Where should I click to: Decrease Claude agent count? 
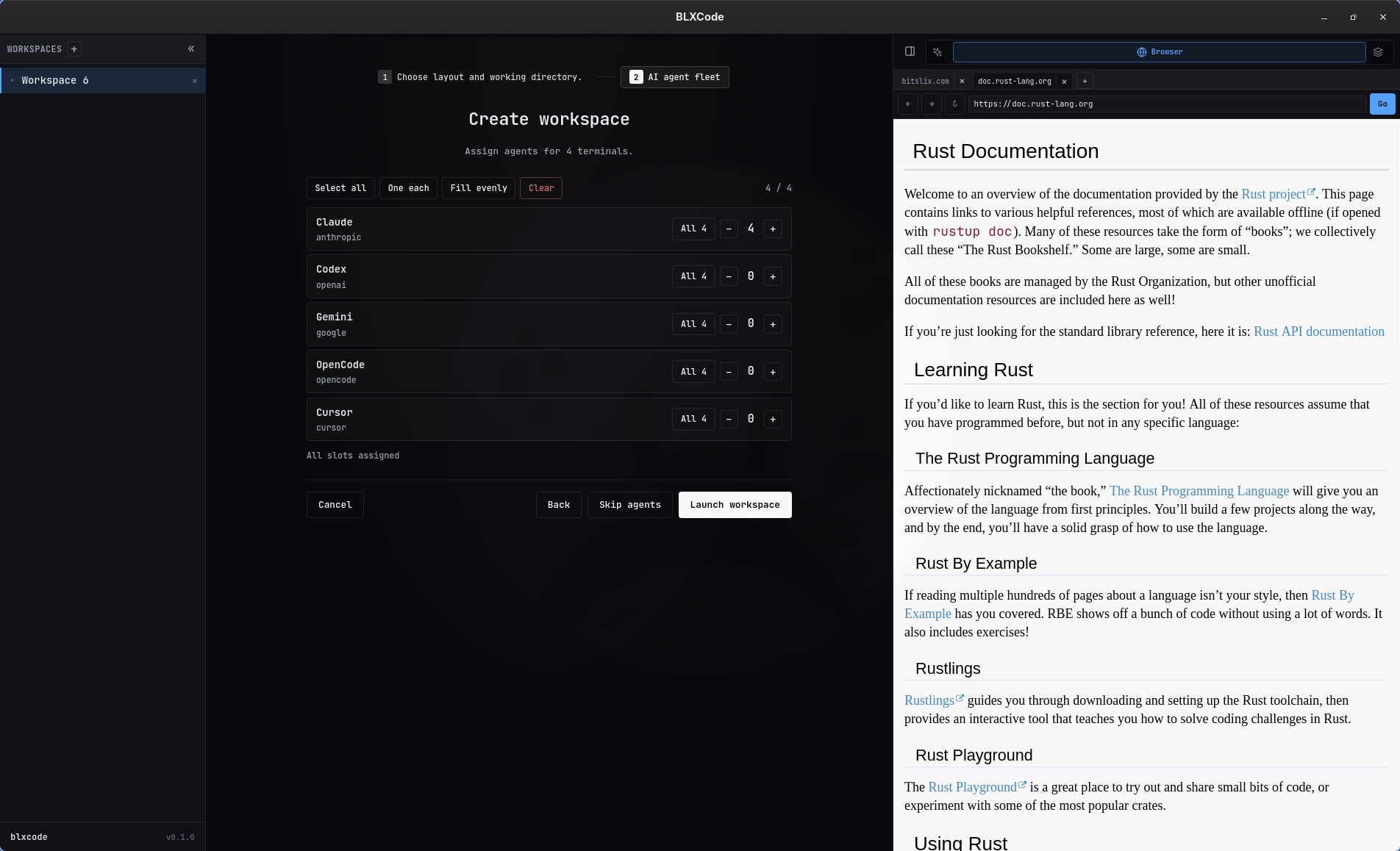click(x=729, y=229)
